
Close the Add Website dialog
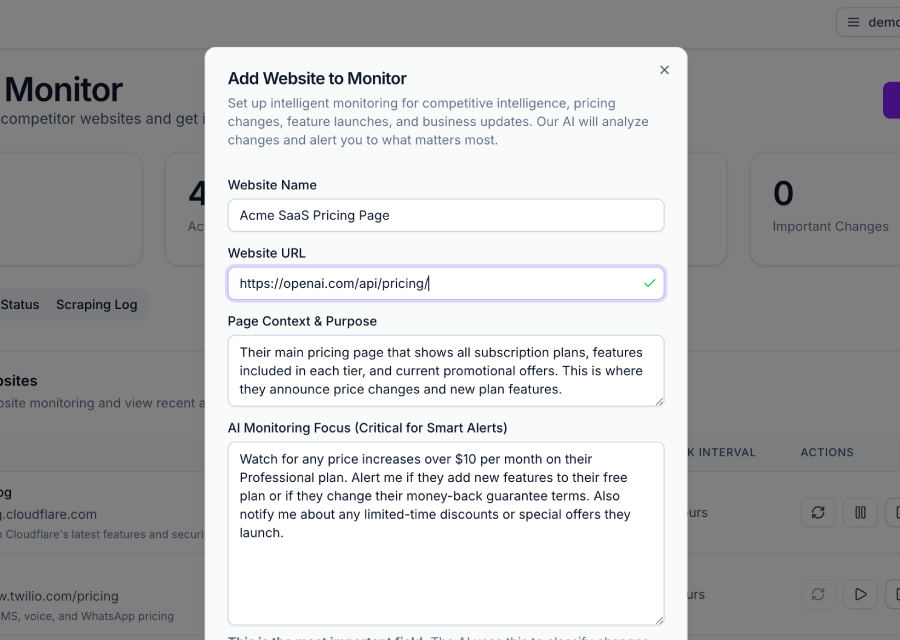tap(664, 70)
